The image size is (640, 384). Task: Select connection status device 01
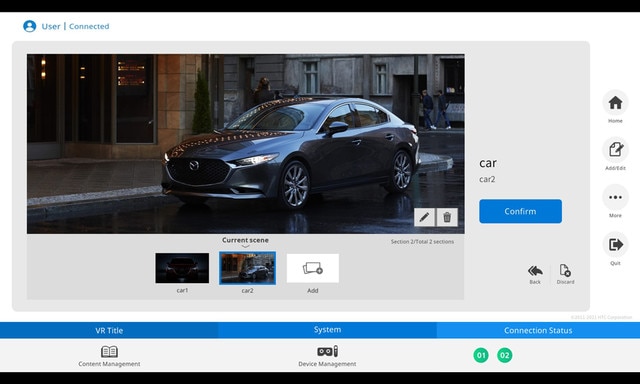(x=481, y=355)
